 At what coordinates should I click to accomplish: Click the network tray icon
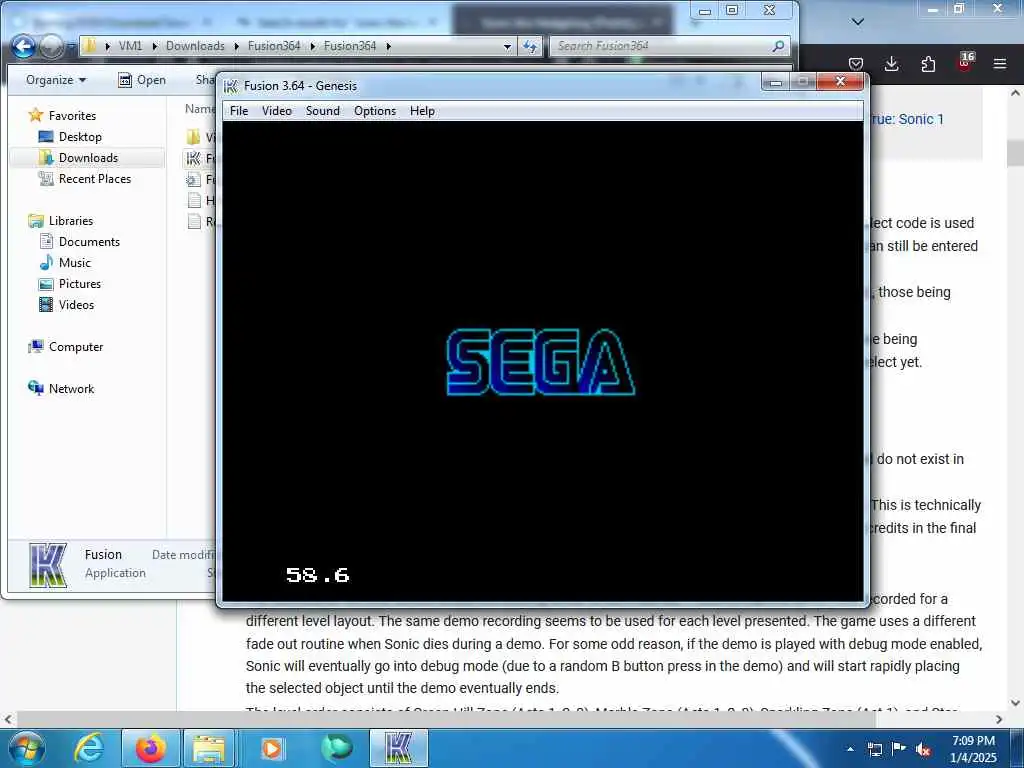[x=874, y=749]
